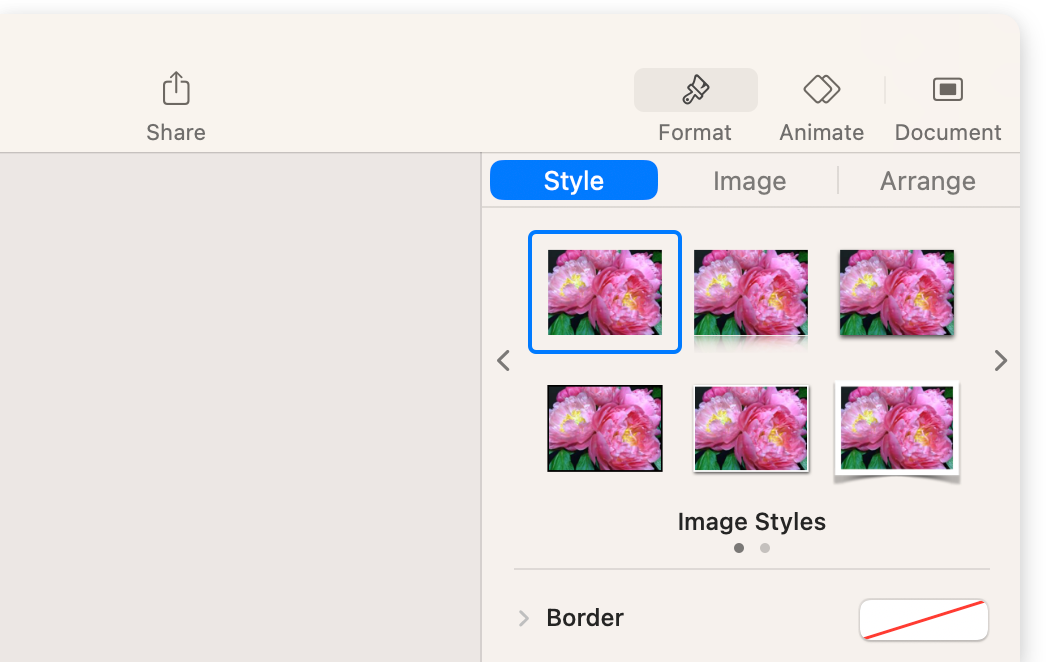This screenshot has height=662, width=1046.
Task: Apply the reflection image style
Action: point(750,292)
